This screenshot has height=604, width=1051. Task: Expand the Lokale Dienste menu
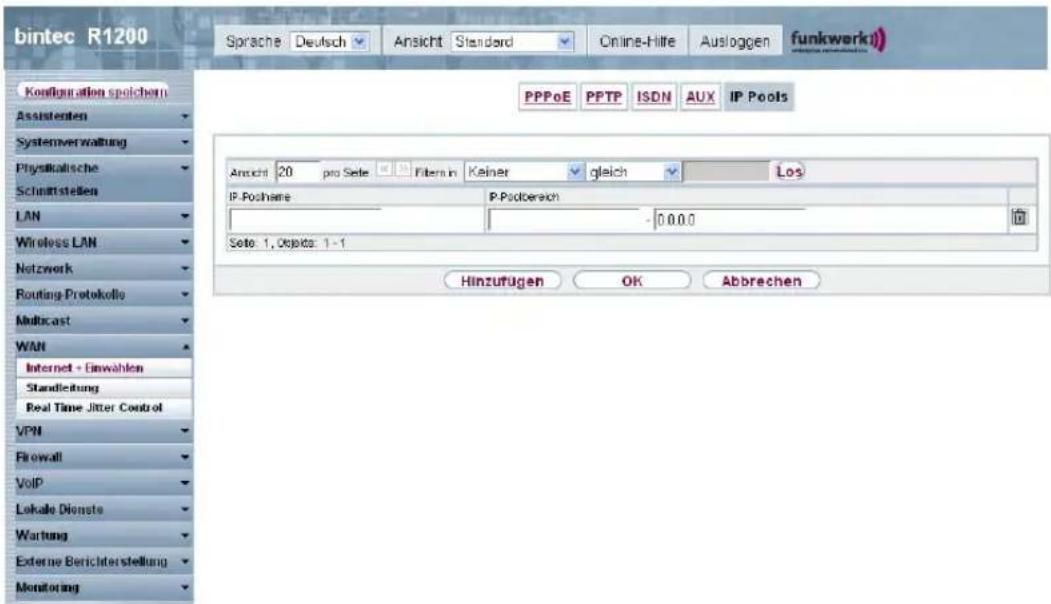click(103, 509)
